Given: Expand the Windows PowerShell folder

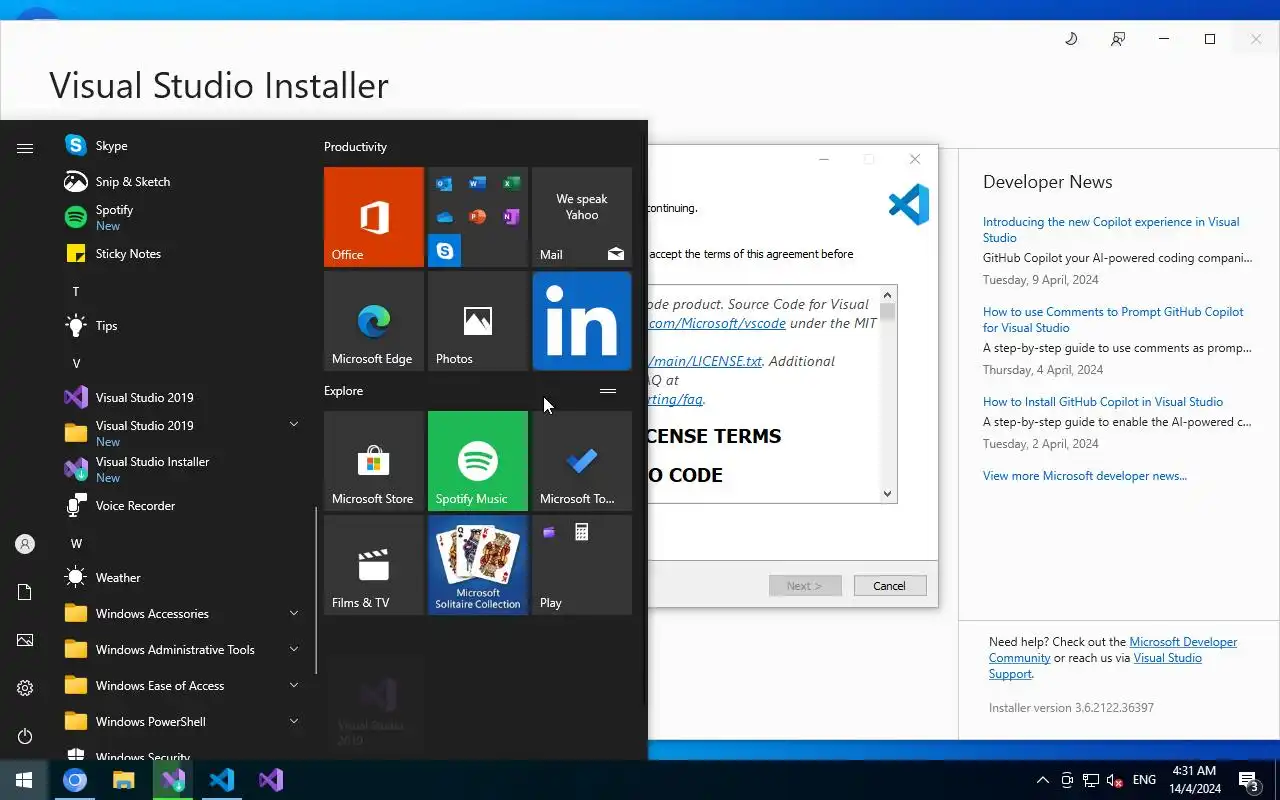Looking at the screenshot, I should [186, 722].
